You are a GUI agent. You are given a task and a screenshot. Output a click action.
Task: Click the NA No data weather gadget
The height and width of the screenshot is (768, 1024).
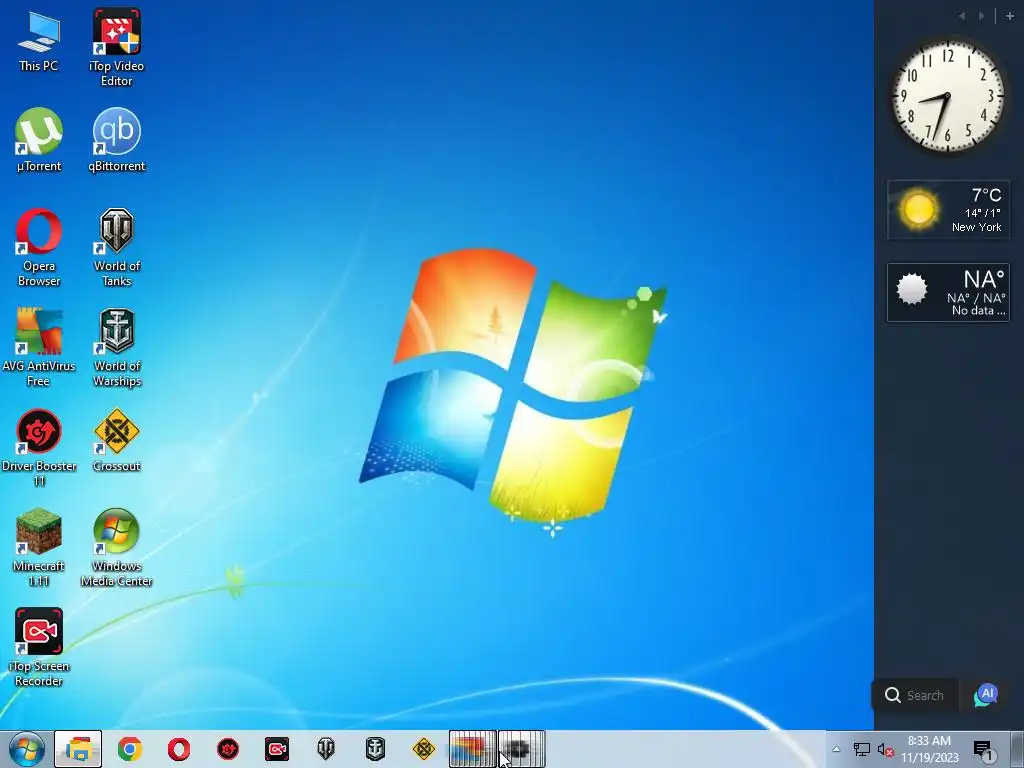(x=948, y=293)
